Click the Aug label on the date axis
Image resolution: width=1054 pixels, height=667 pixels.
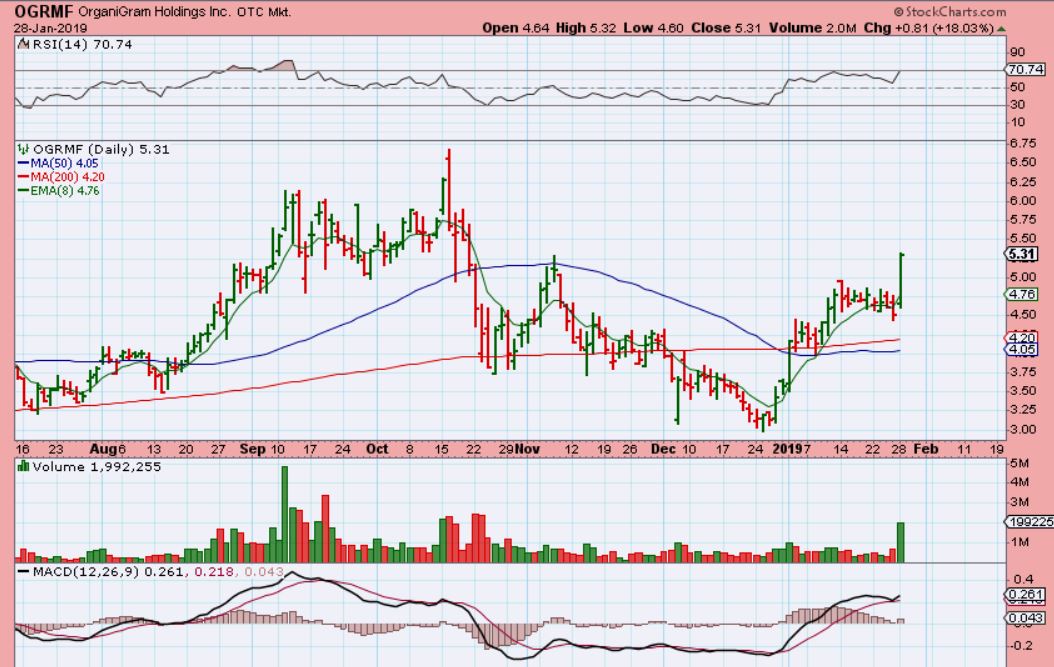click(x=102, y=449)
